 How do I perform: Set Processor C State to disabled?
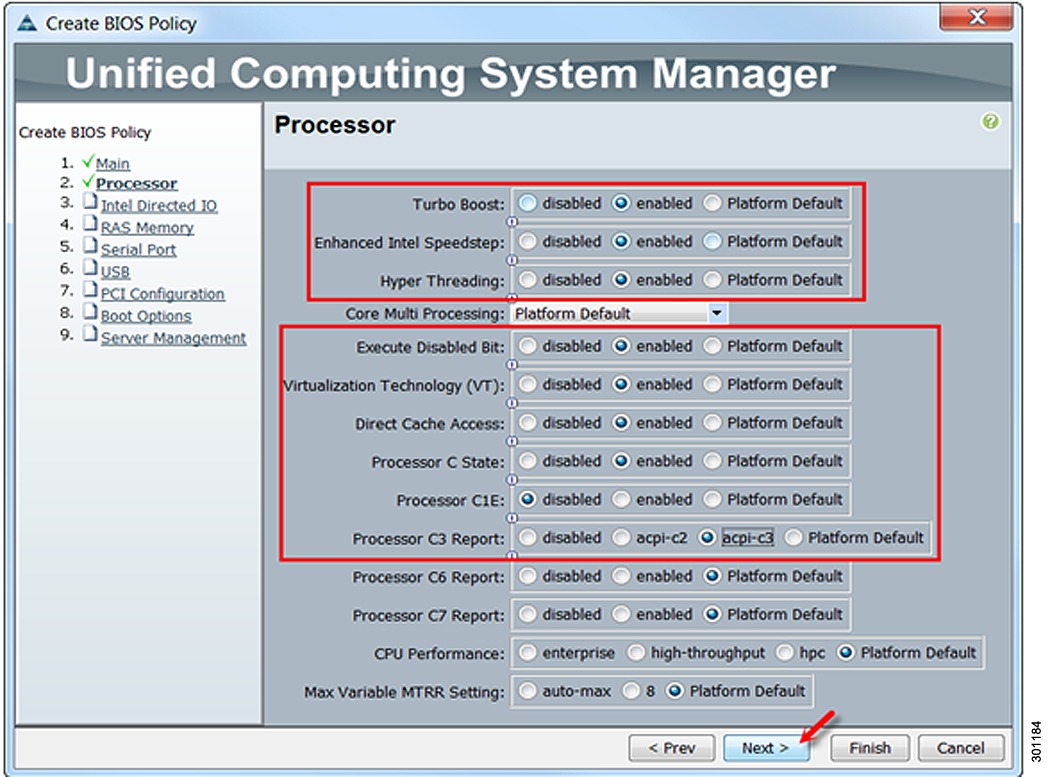pyautogui.click(x=528, y=461)
